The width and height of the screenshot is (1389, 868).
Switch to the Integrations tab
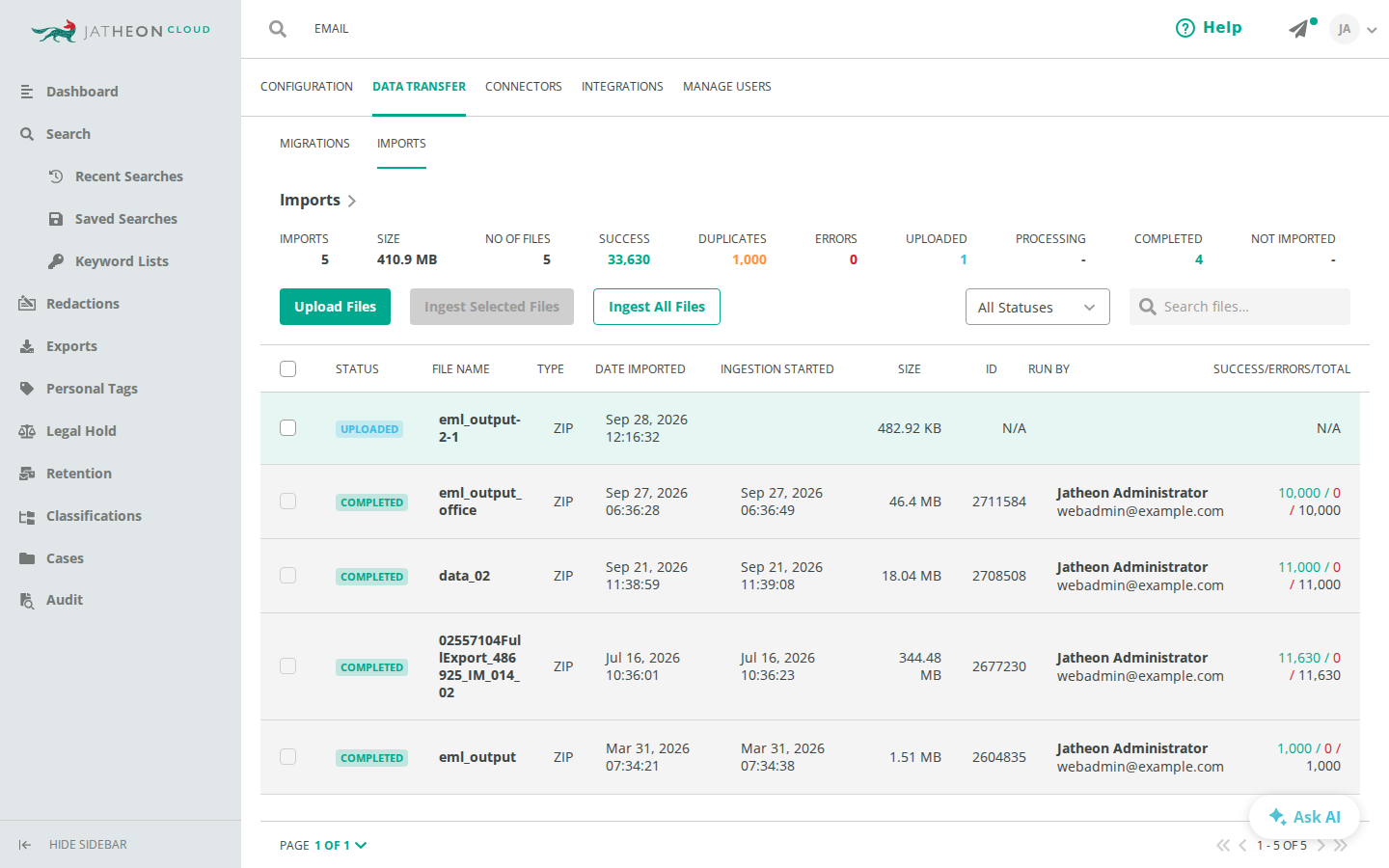(622, 87)
